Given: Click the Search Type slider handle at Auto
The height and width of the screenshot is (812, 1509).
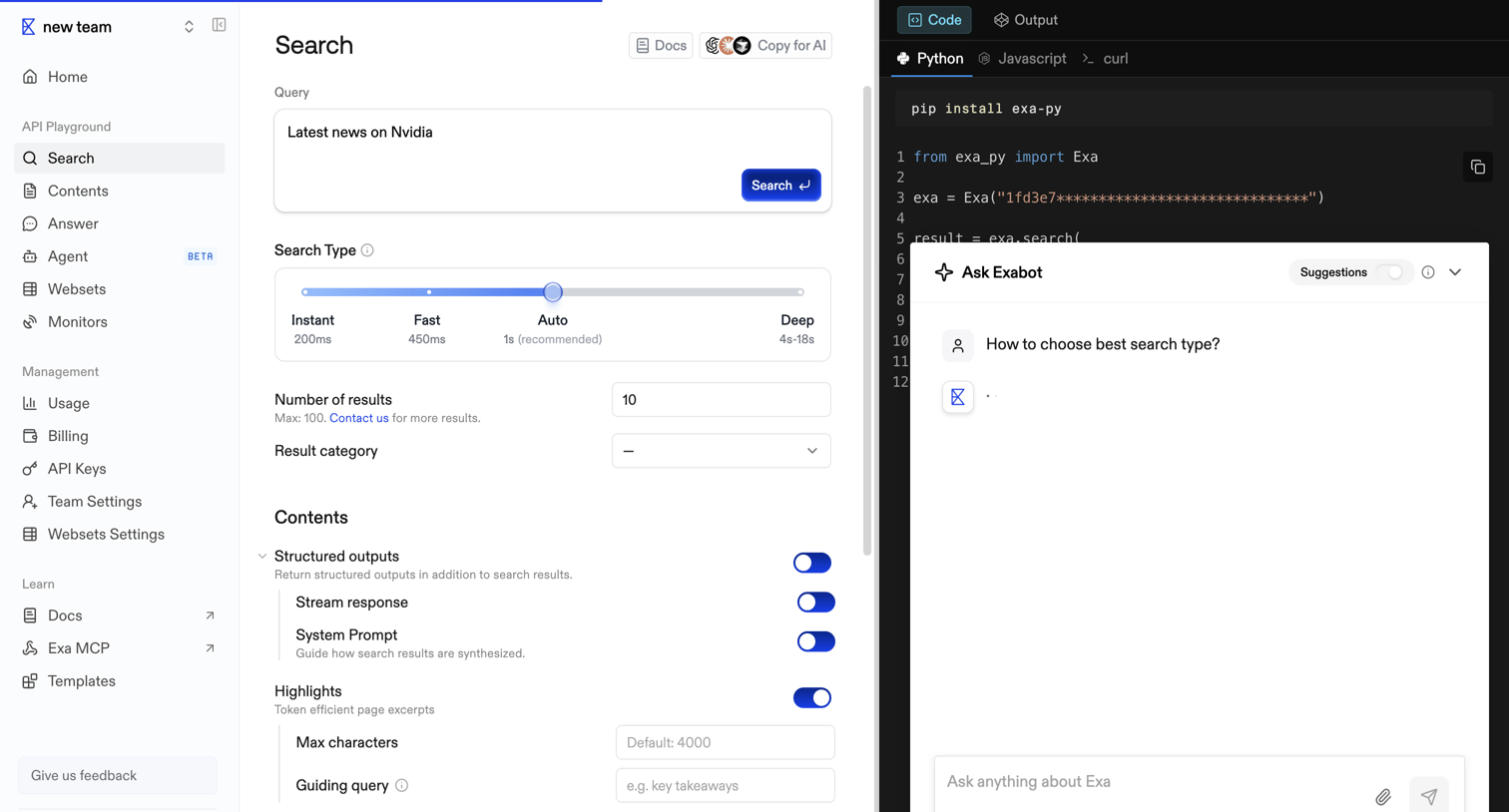Looking at the screenshot, I should tap(553, 292).
